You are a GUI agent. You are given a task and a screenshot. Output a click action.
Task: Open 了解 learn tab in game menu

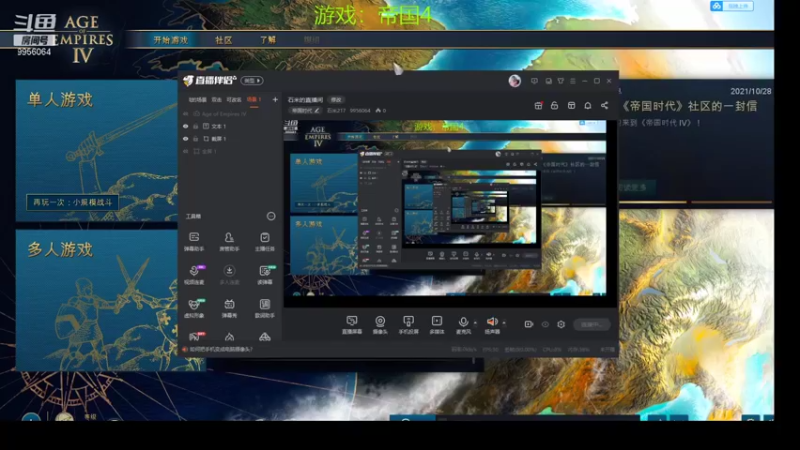(x=268, y=40)
